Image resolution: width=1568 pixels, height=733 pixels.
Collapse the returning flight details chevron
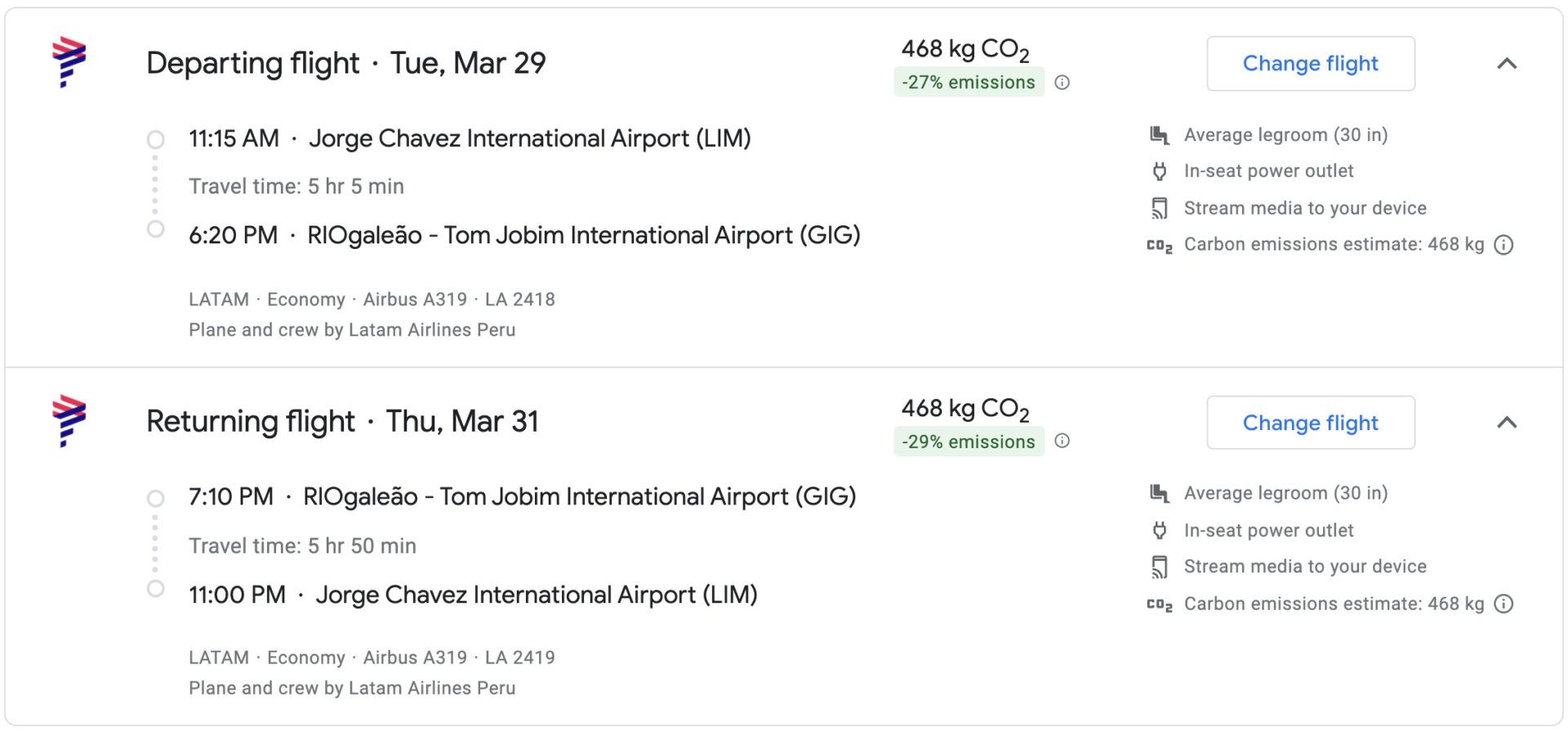tap(1507, 422)
